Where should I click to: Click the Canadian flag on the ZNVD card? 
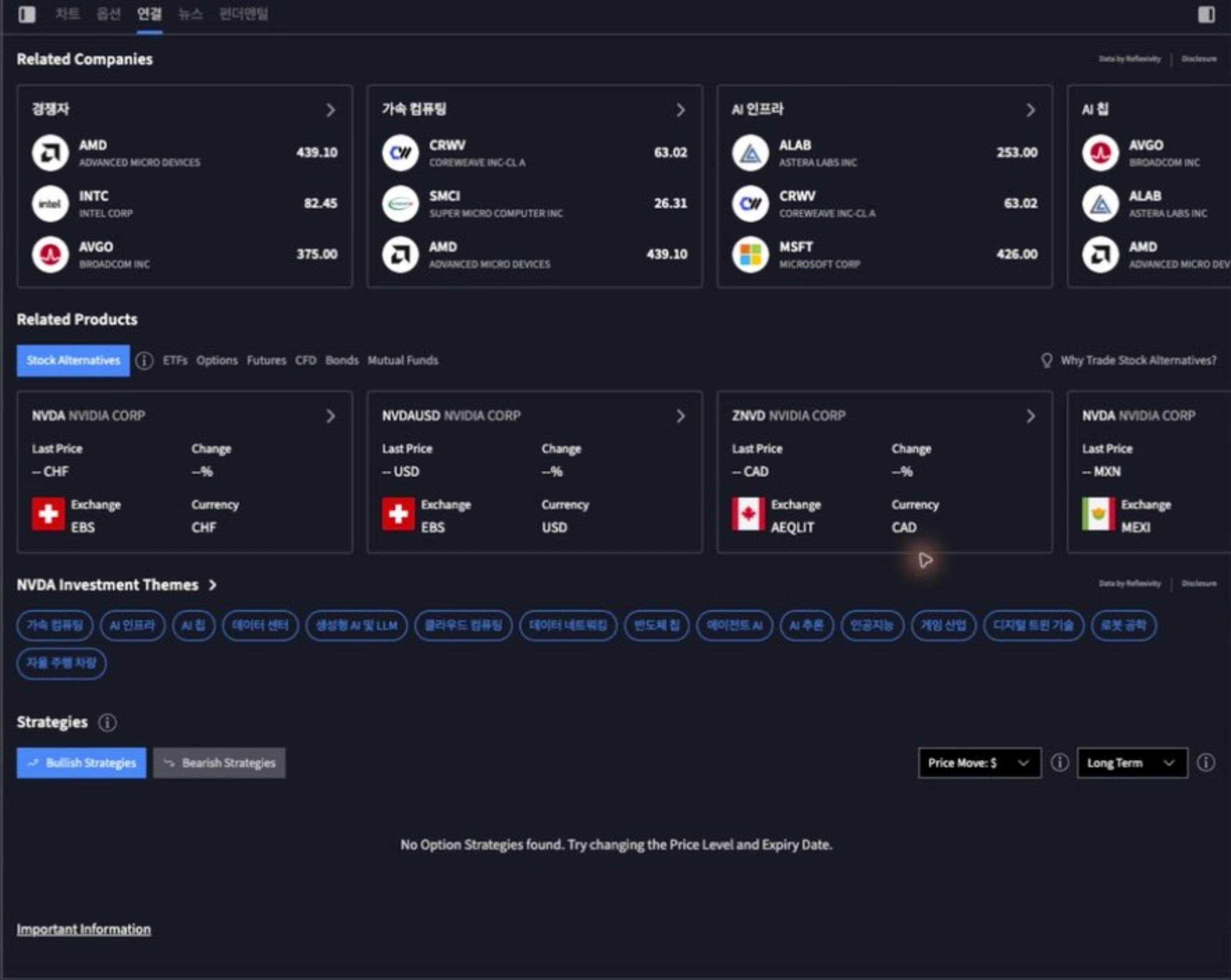(x=749, y=514)
